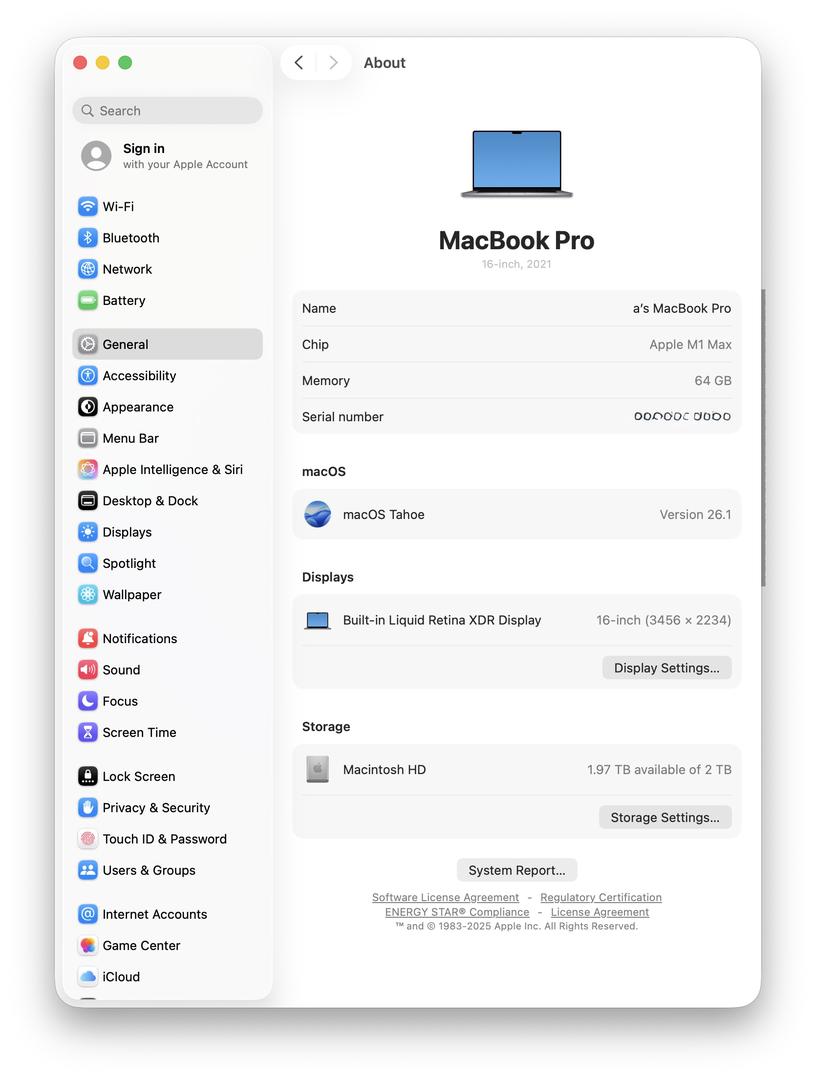Select the Touch ID & Password fingerprint icon
The height and width of the screenshot is (1080, 816).
click(88, 839)
